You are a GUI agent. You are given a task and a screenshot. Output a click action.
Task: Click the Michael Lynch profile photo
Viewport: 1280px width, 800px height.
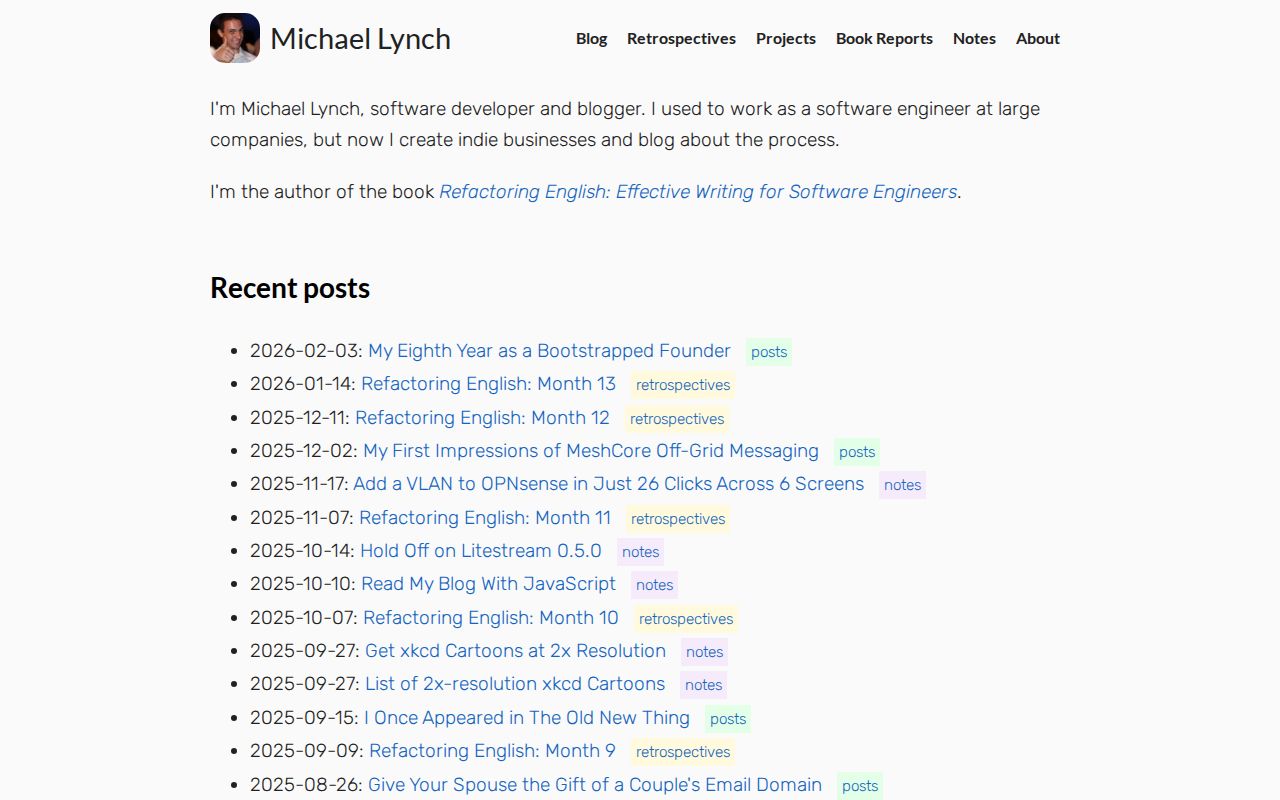(x=234, y=37)
